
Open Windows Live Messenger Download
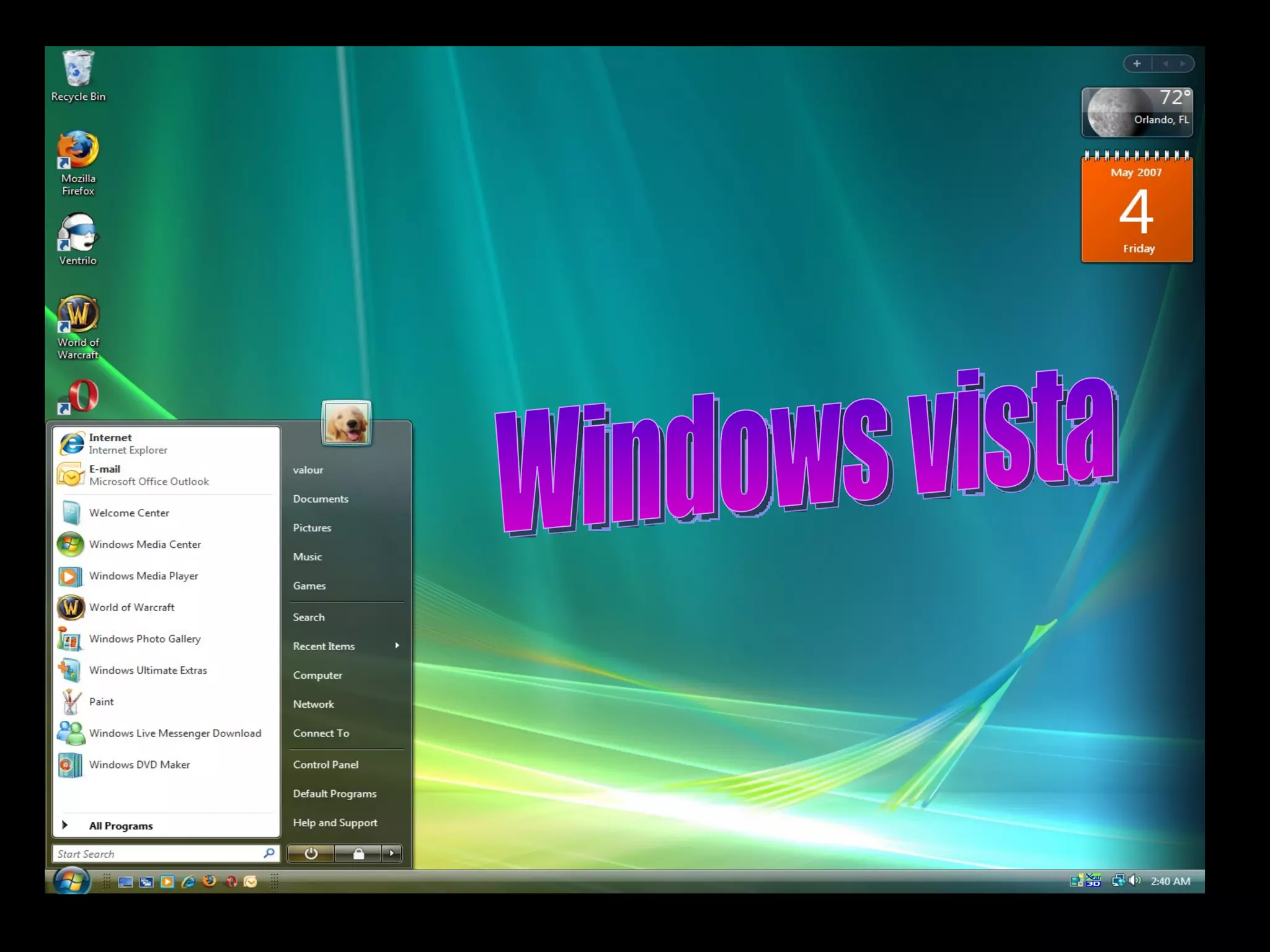[x=166, y=733]
